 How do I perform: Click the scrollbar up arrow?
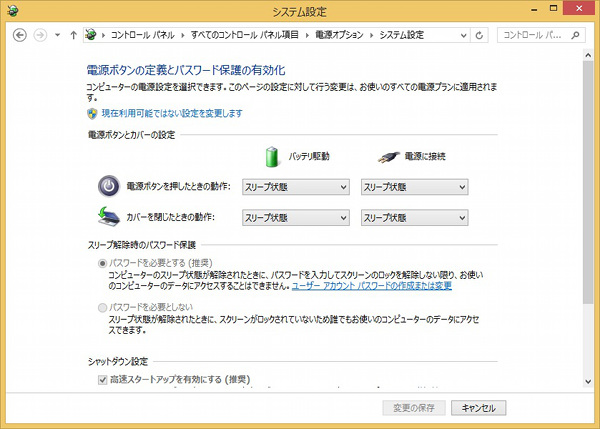point(588,55)
